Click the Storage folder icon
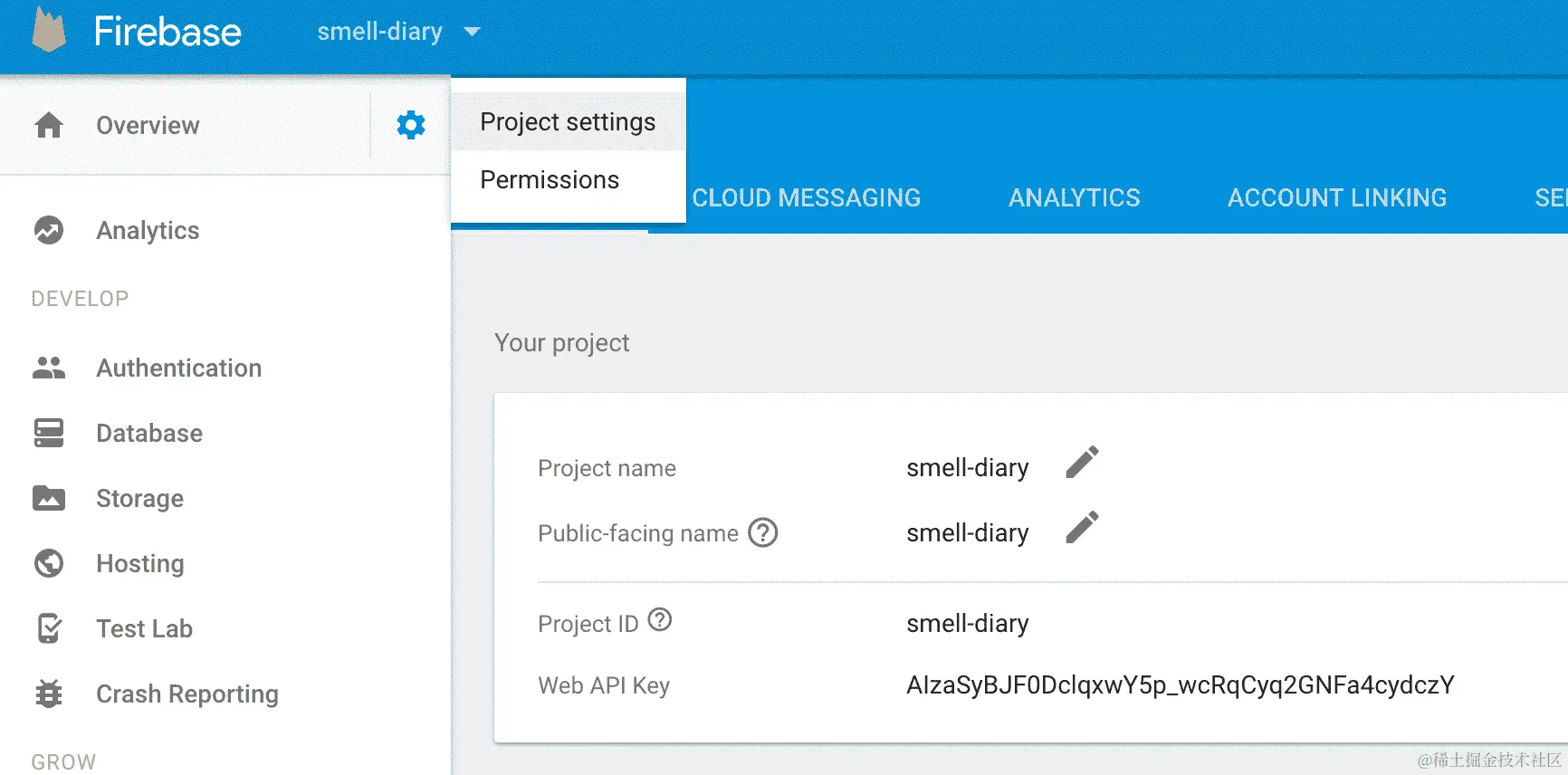 (x=49, y=498)
